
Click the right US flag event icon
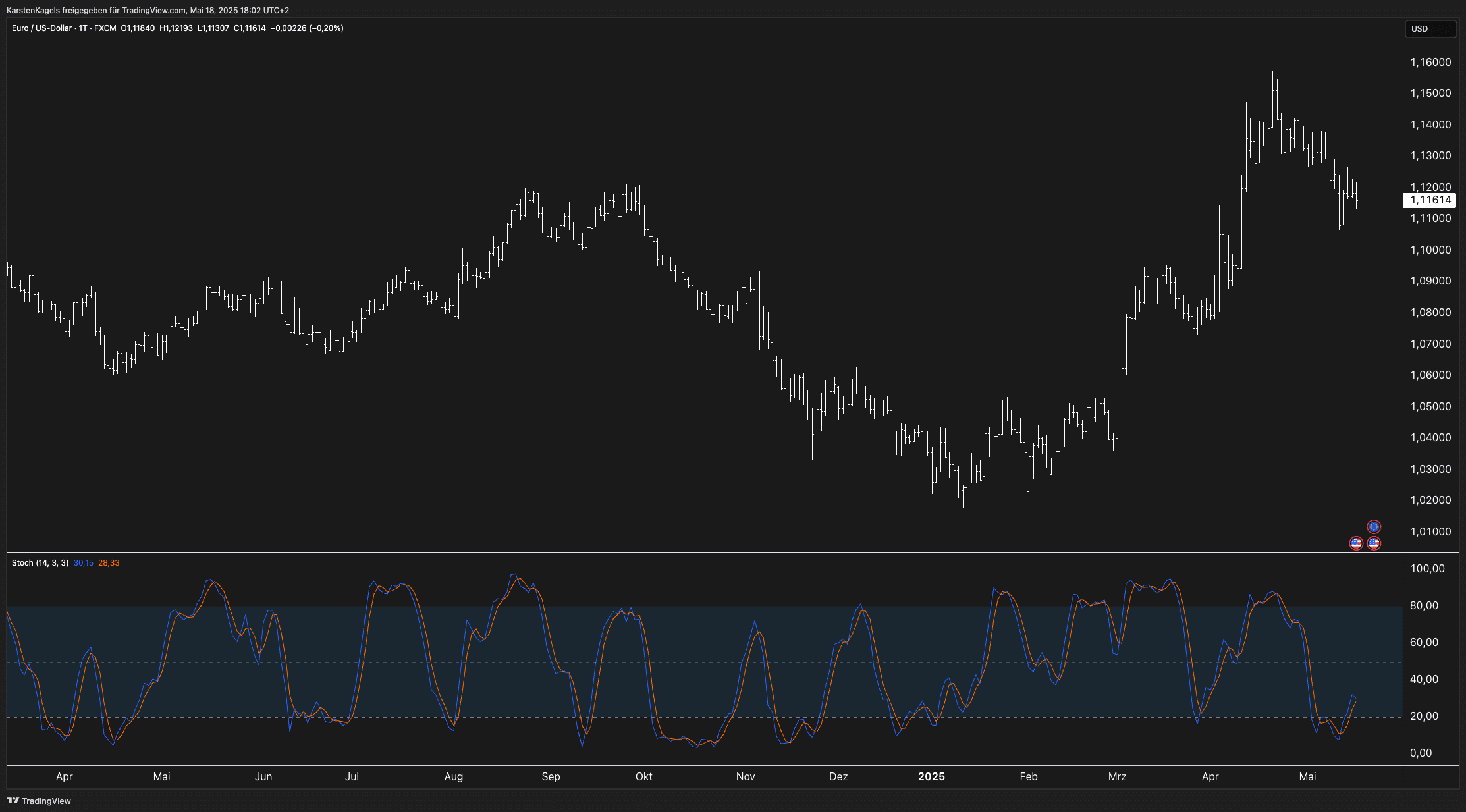click(1373, 543)
